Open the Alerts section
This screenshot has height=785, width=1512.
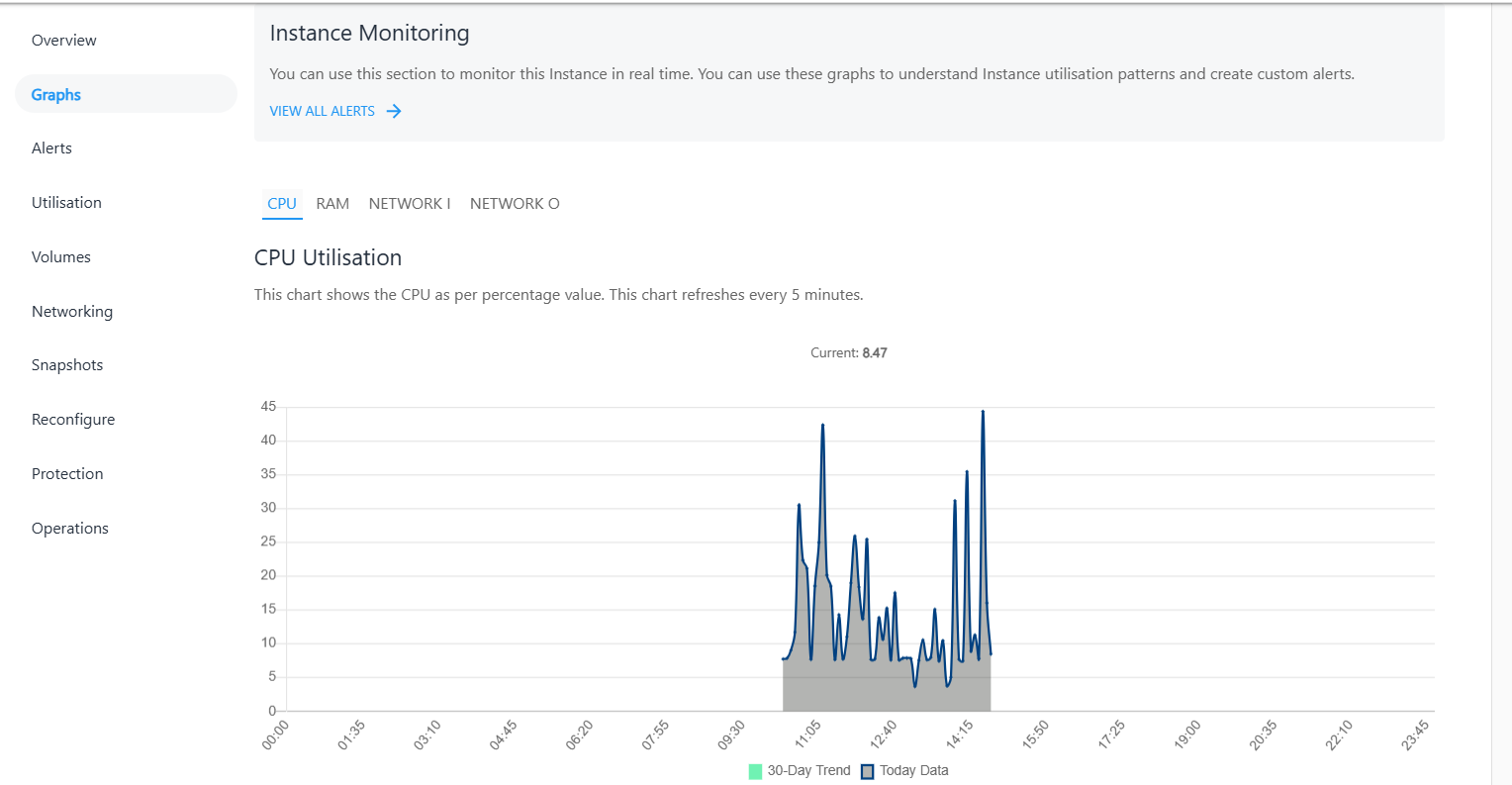pyautogui.click(x=51, y=147)
